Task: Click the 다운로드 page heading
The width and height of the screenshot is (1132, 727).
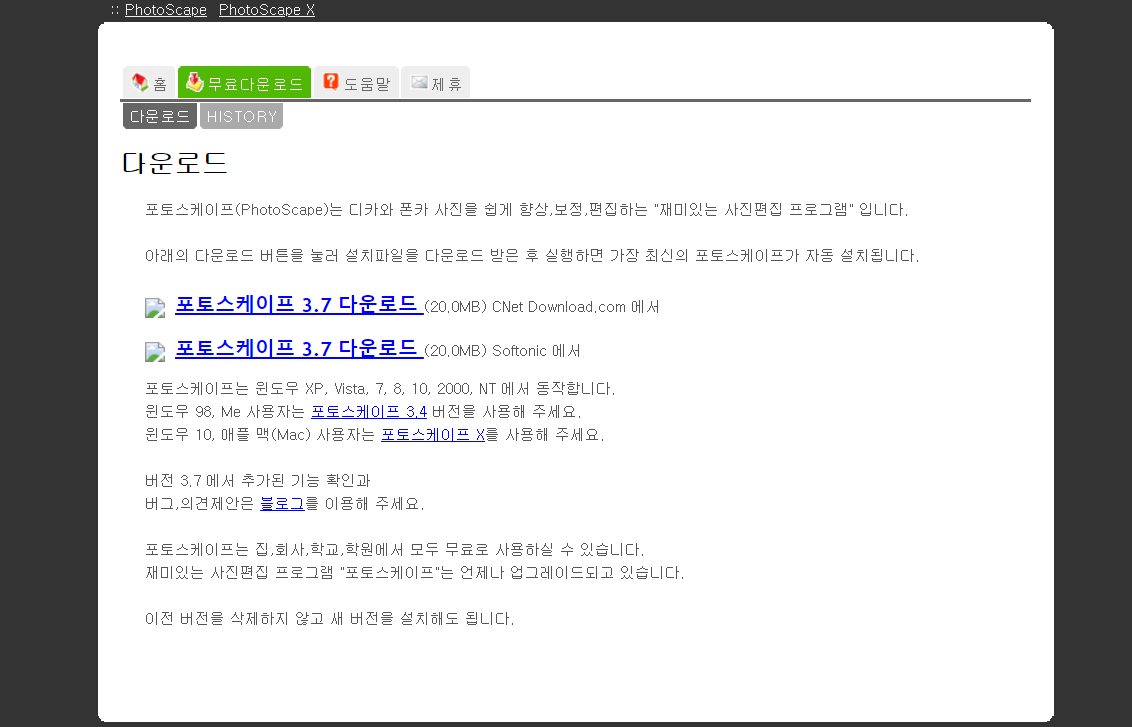Action: point(175,163)
